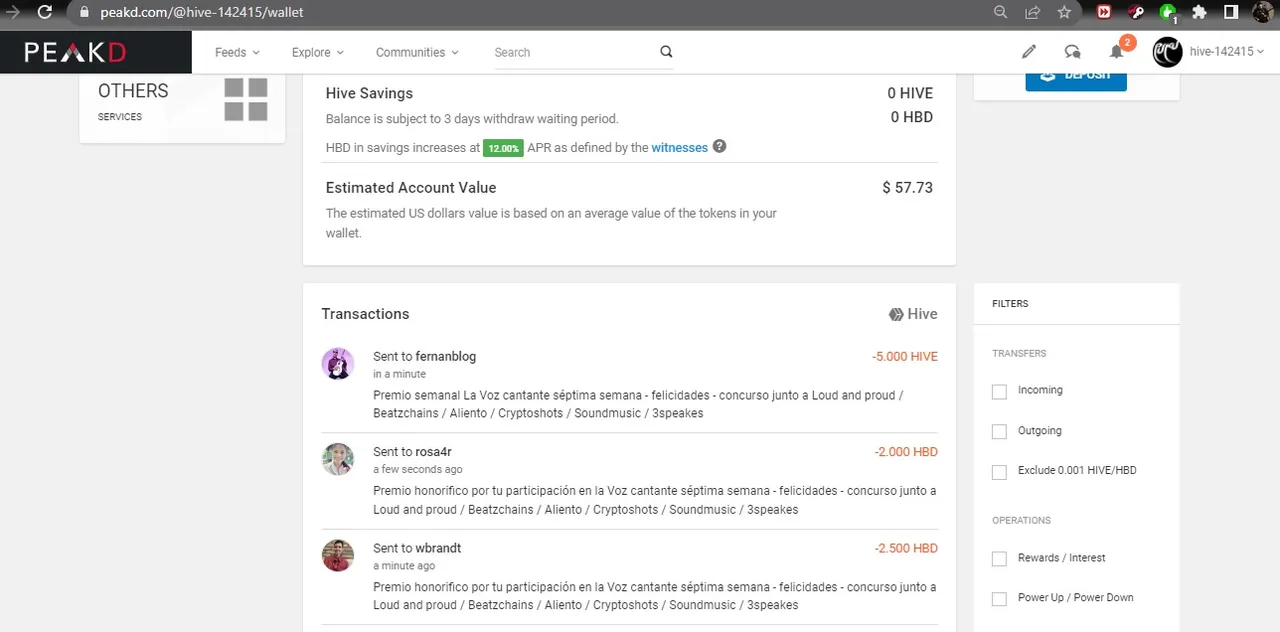Viewport: 1280px width, 632px height.
Task: Open the fernanblog username link
Action: point(446,356)
